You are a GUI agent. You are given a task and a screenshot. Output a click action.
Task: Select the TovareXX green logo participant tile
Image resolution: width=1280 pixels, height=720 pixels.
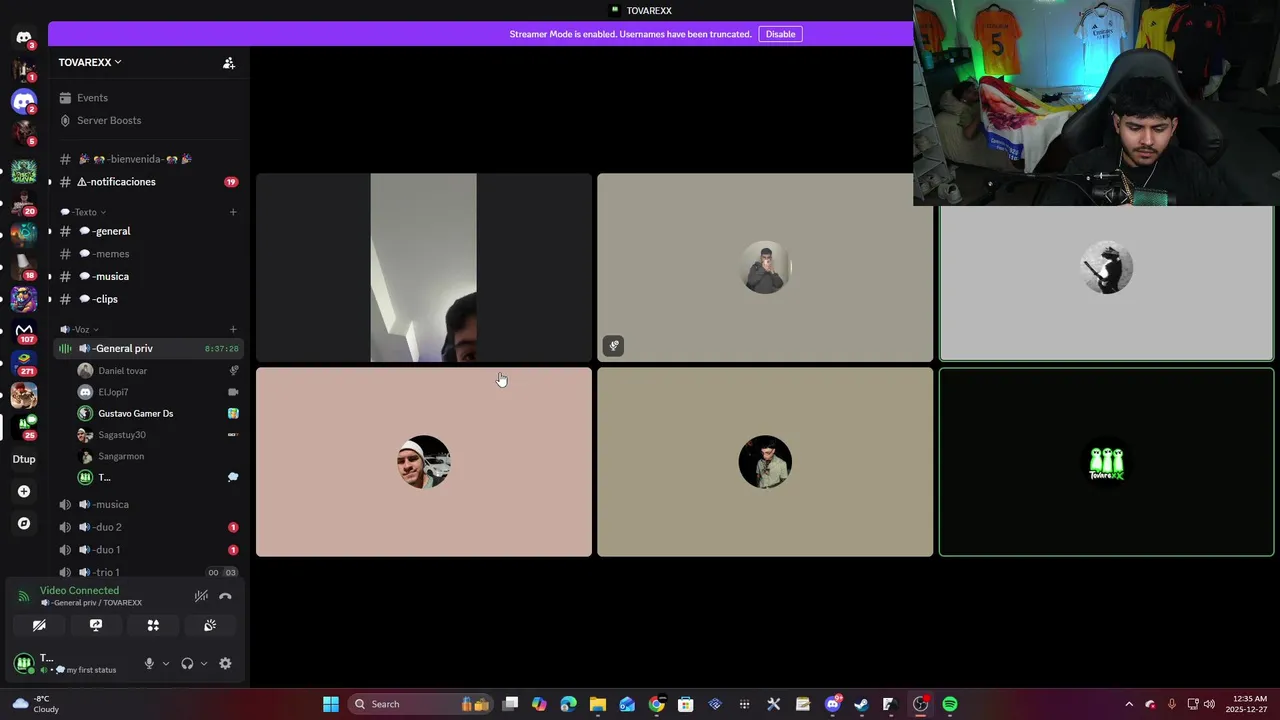pyautogui.click(x=1106, y=462)
